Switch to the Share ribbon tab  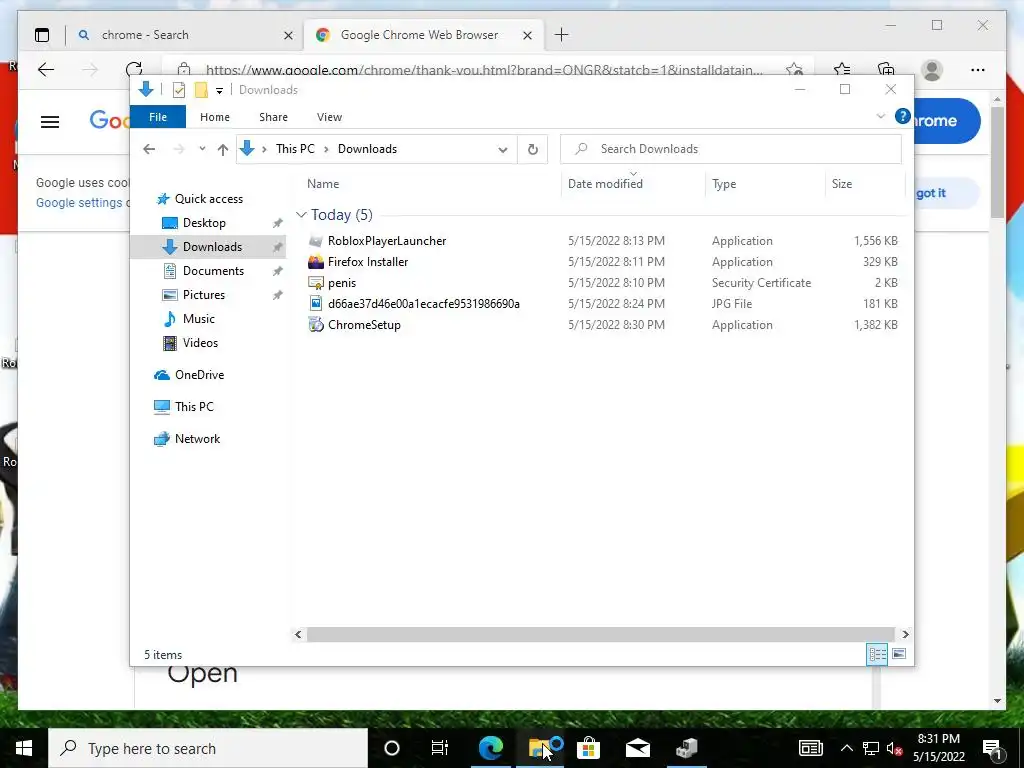pos(273,117)
